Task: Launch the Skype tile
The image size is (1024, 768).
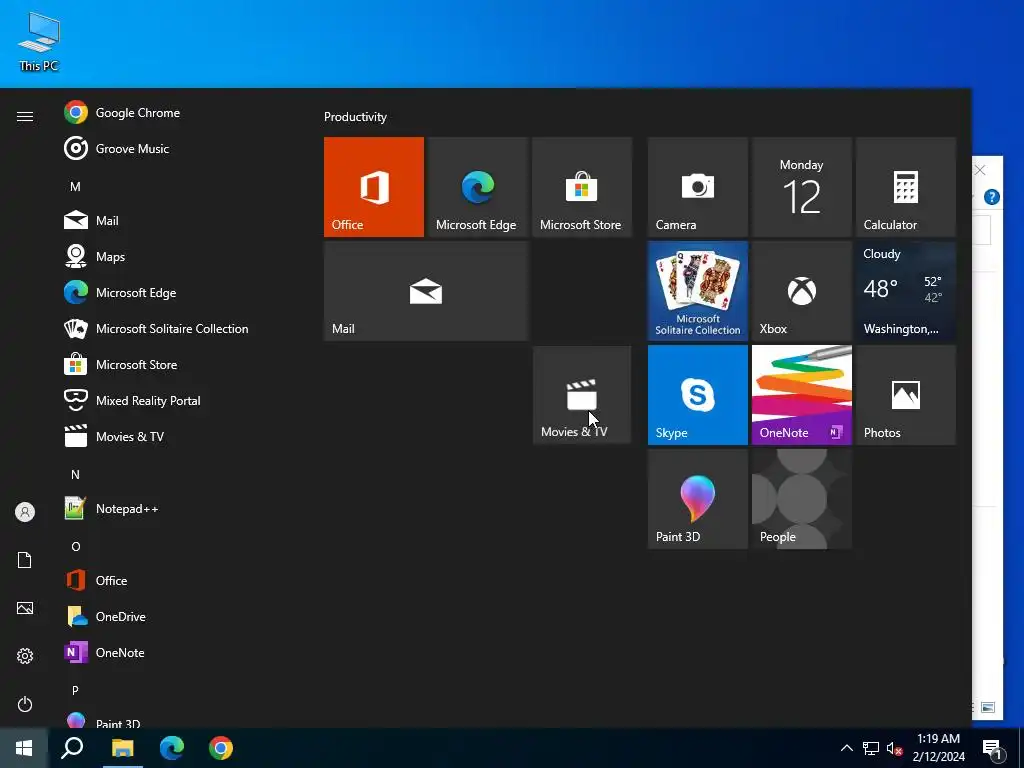Action: coord(697,395)
